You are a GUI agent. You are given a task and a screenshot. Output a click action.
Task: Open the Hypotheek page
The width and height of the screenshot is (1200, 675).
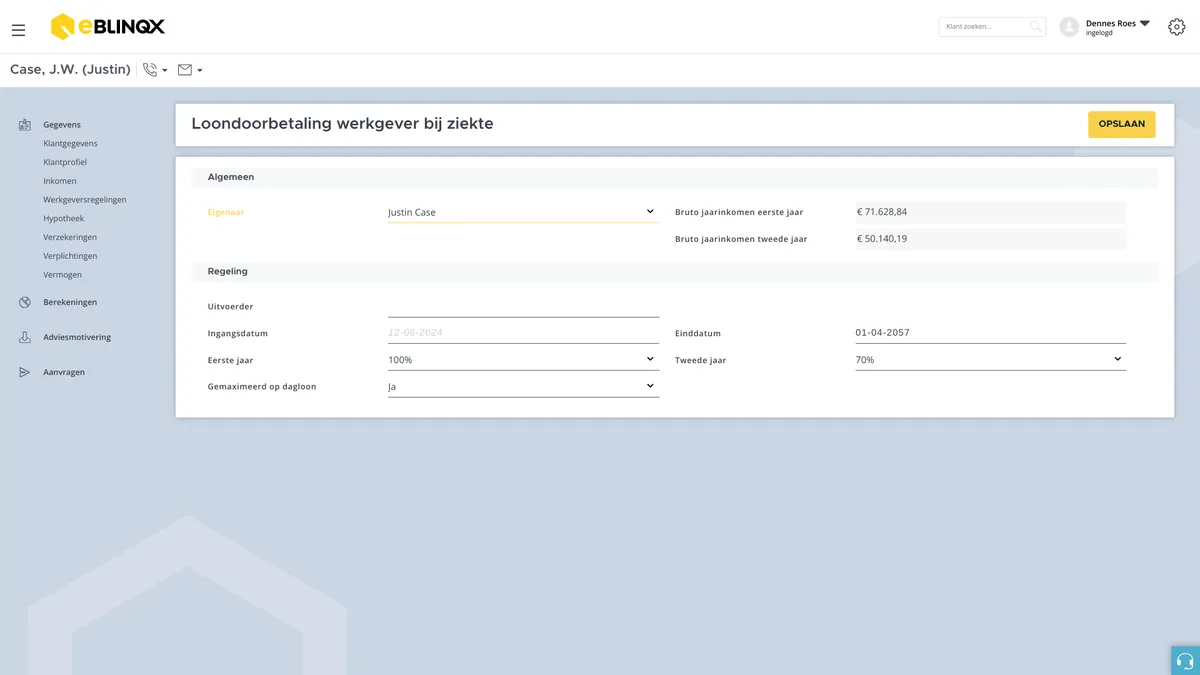[64, 218]
